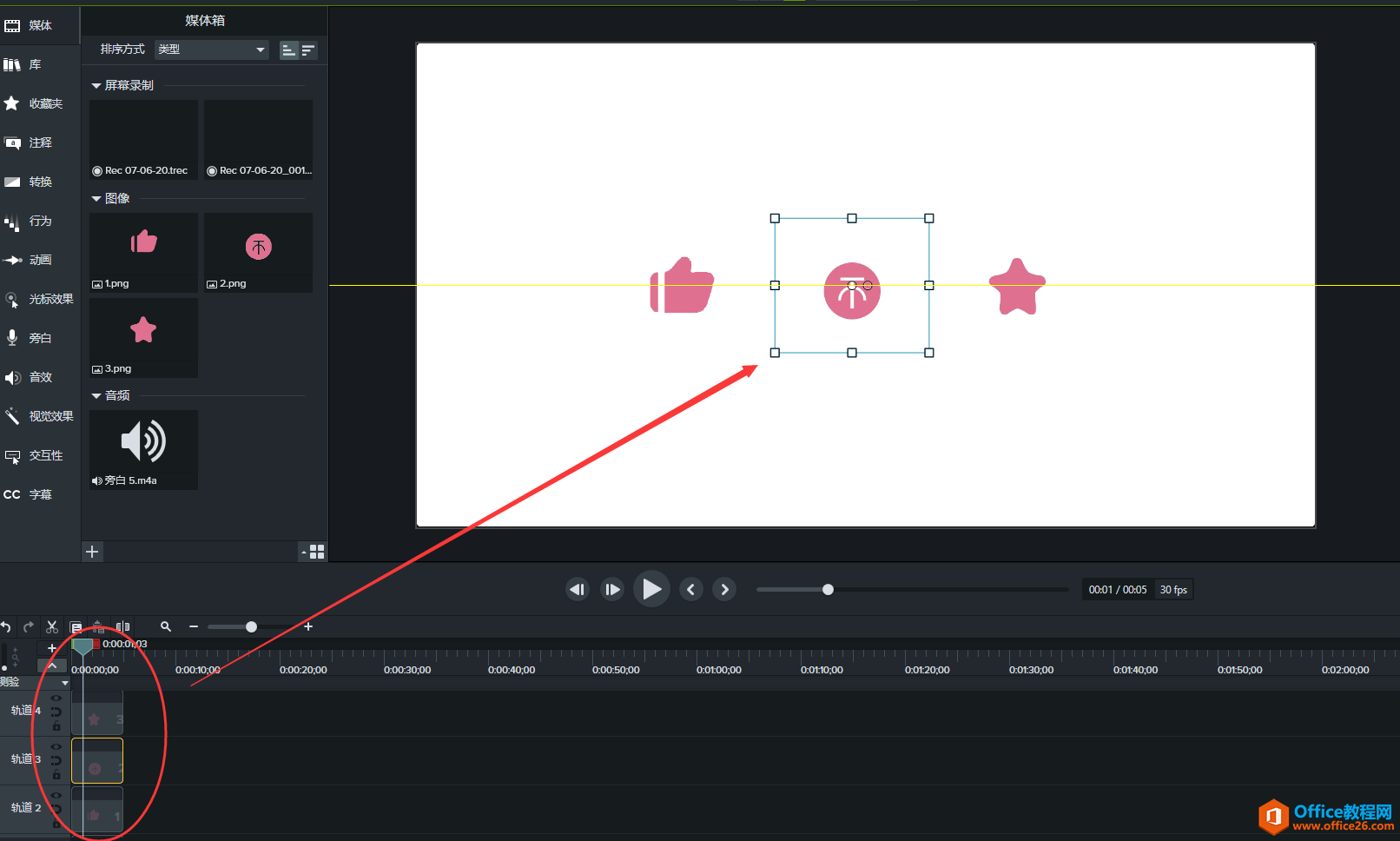
Task: Toggle visibility eye for 轨道 2
Action: (x=56, y=796)
